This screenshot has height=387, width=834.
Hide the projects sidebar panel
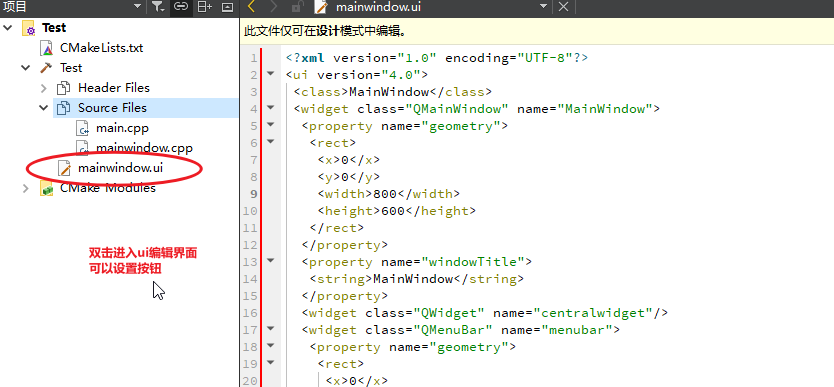coord(228,6)
